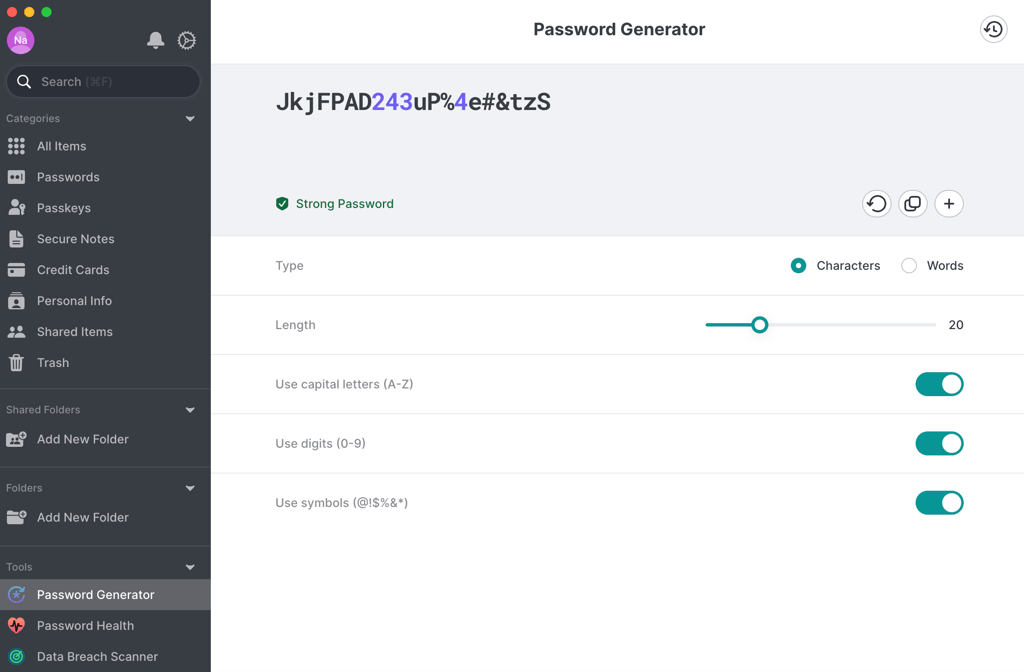Open the notifications bell
Image resolution: width=1024 pixels, height=672 pixels.
[x=155, y=40]
